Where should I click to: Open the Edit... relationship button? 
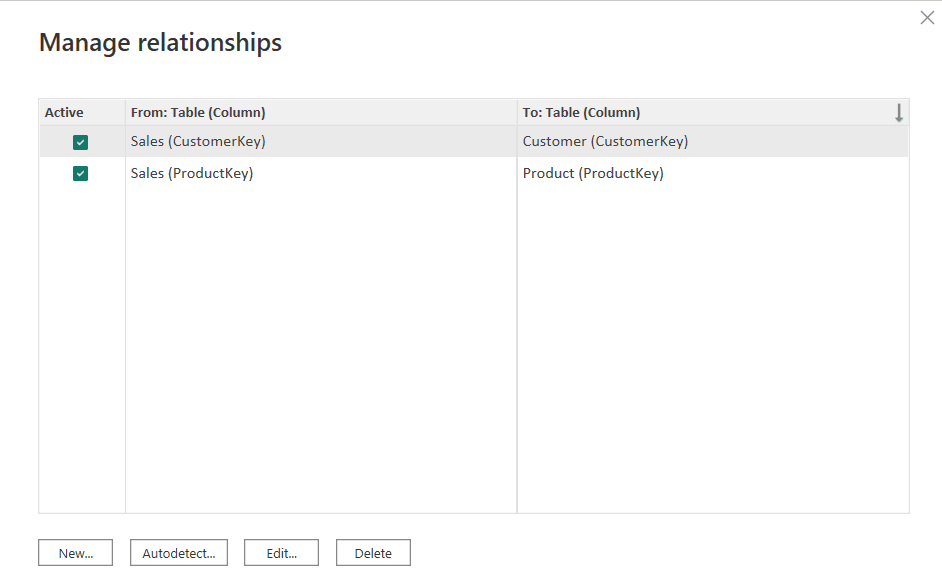point(281,553)
